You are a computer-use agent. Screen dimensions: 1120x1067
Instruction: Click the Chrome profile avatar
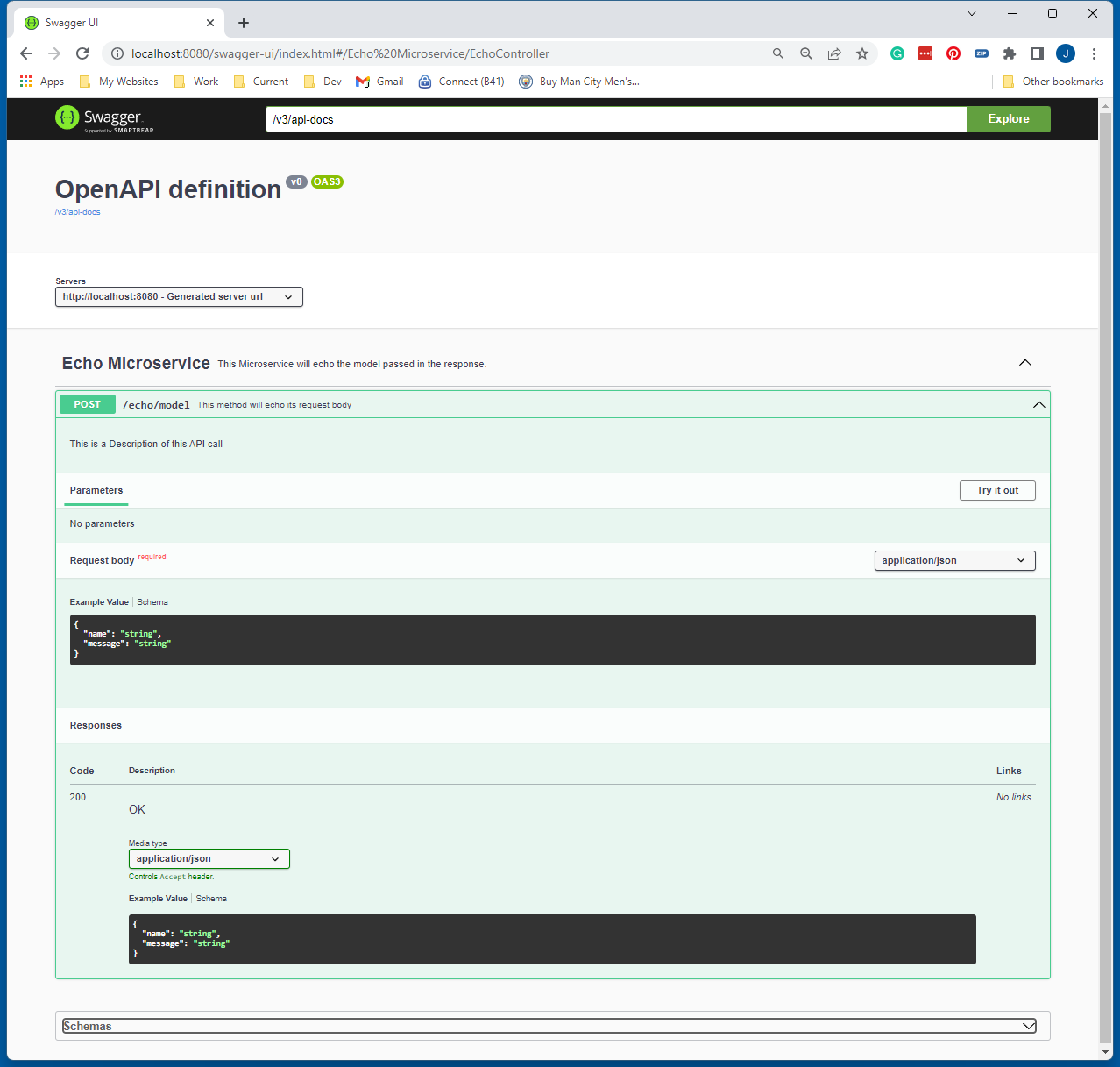pyautogui.click(x=1065, y=53)
